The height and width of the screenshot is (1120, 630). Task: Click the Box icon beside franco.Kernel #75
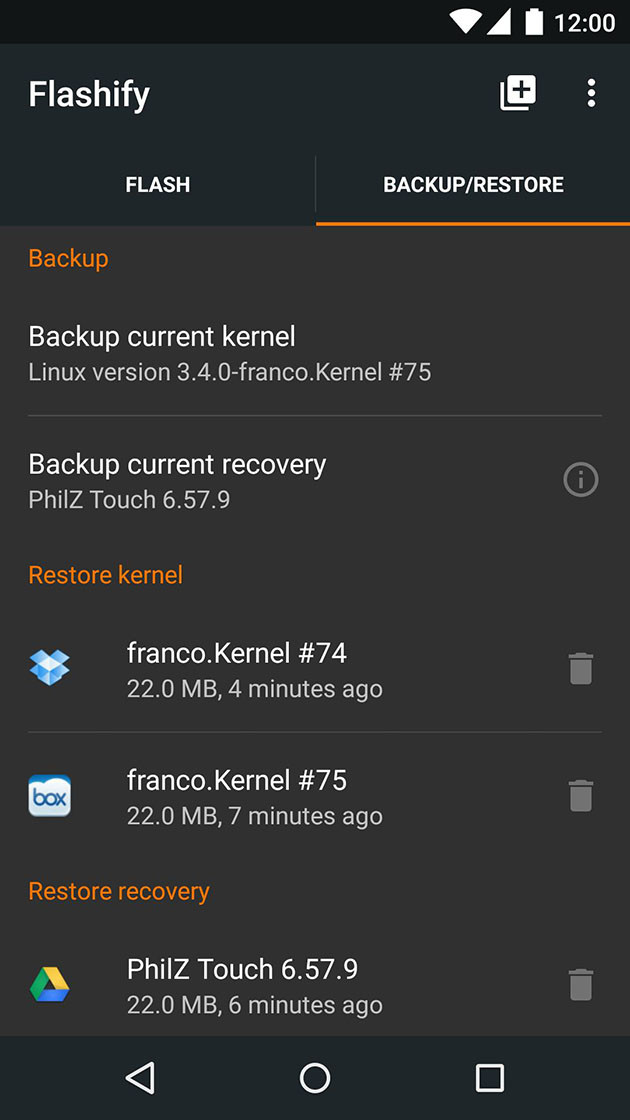[x=50, y=796]
